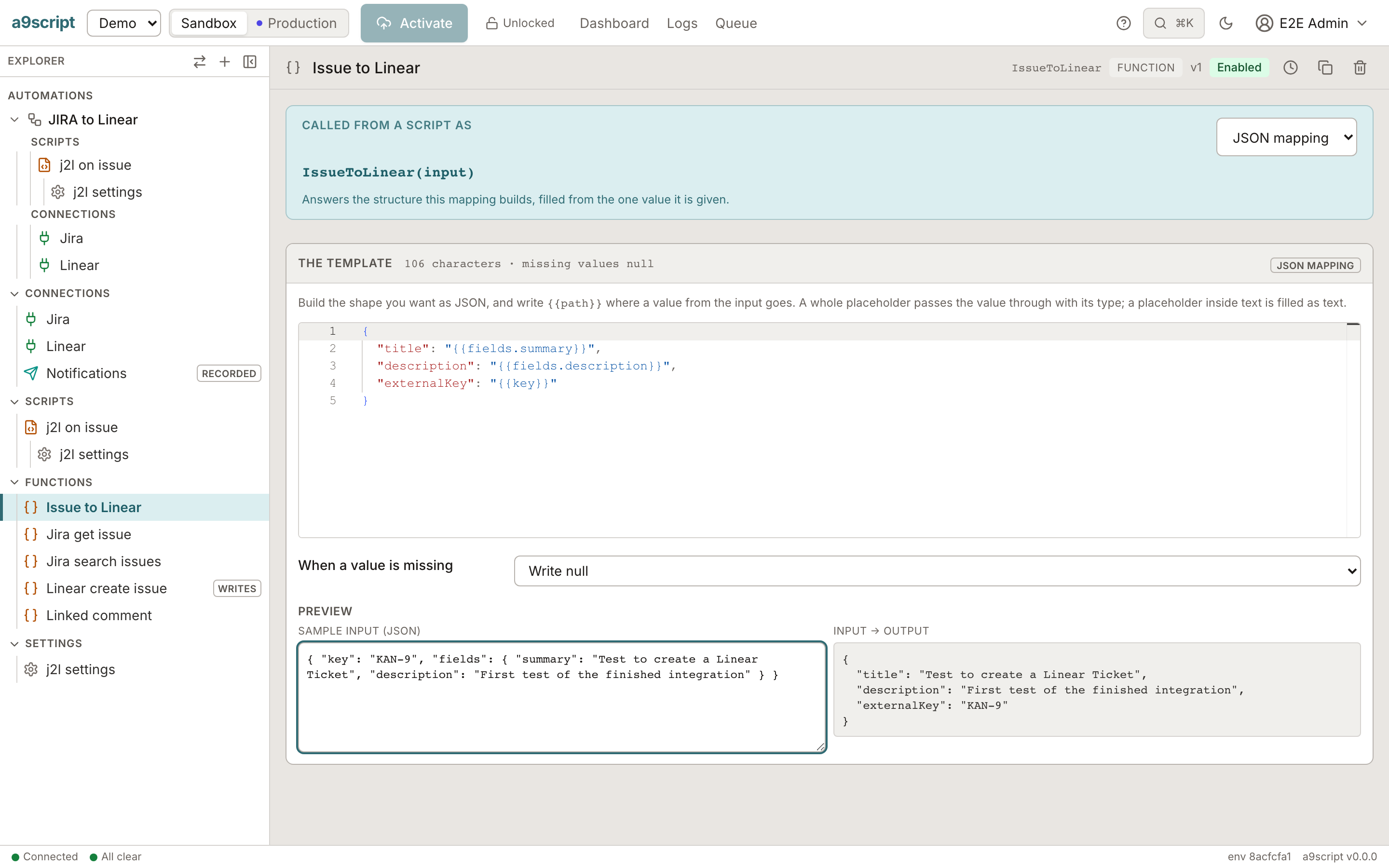Click the a9script v0.0.0 version text

click(x=1339, y=856)
